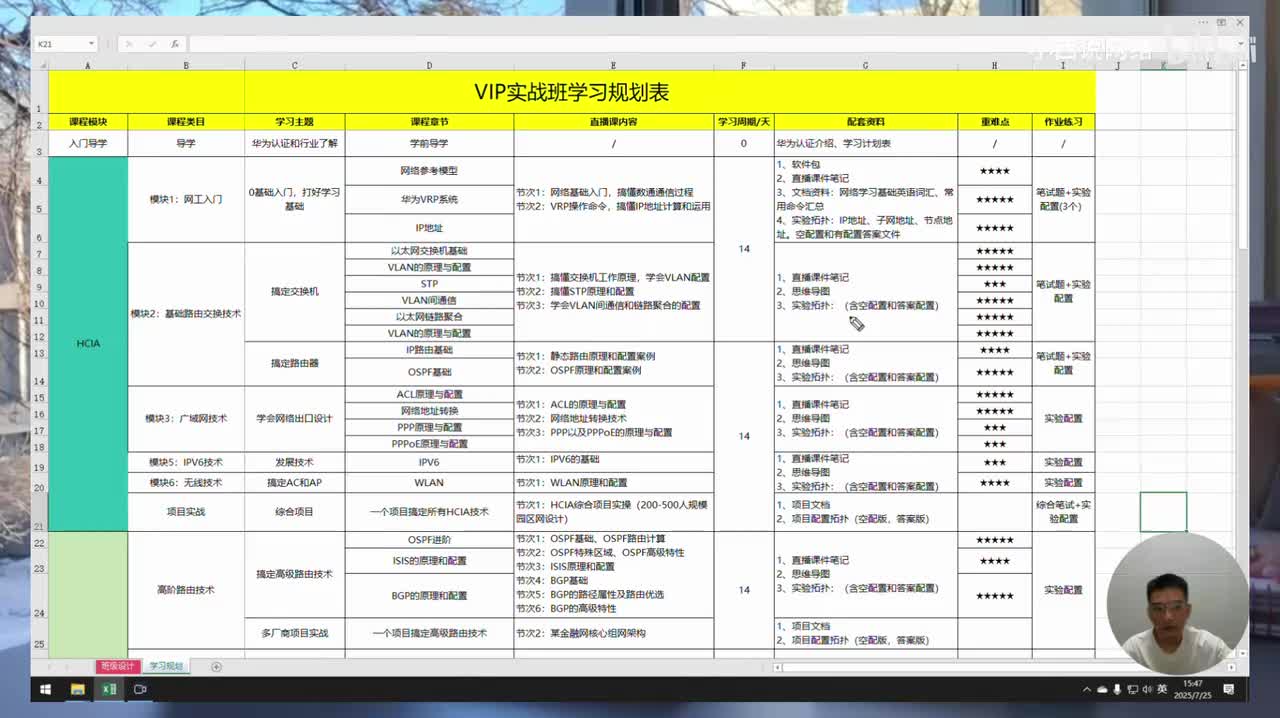The height and width of the screenshot is (718, 1280).
Task: Add a new sheet with plus button
Action: tap(216, 667)
